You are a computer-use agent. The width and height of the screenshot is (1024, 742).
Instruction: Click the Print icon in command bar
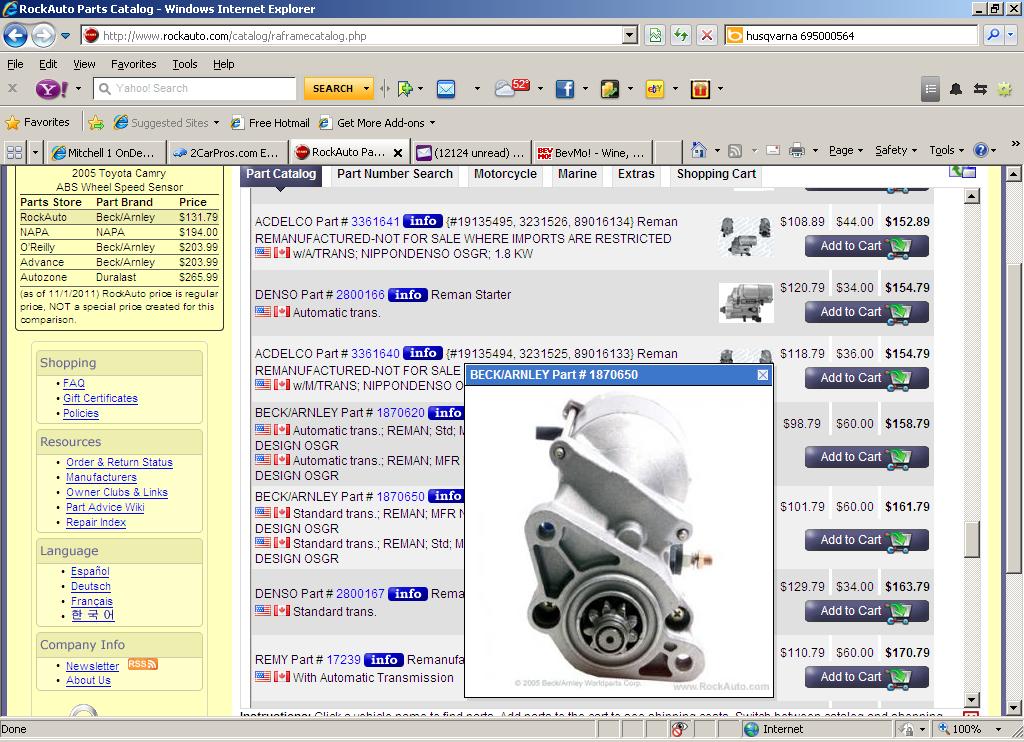click(x=796, y=151)
